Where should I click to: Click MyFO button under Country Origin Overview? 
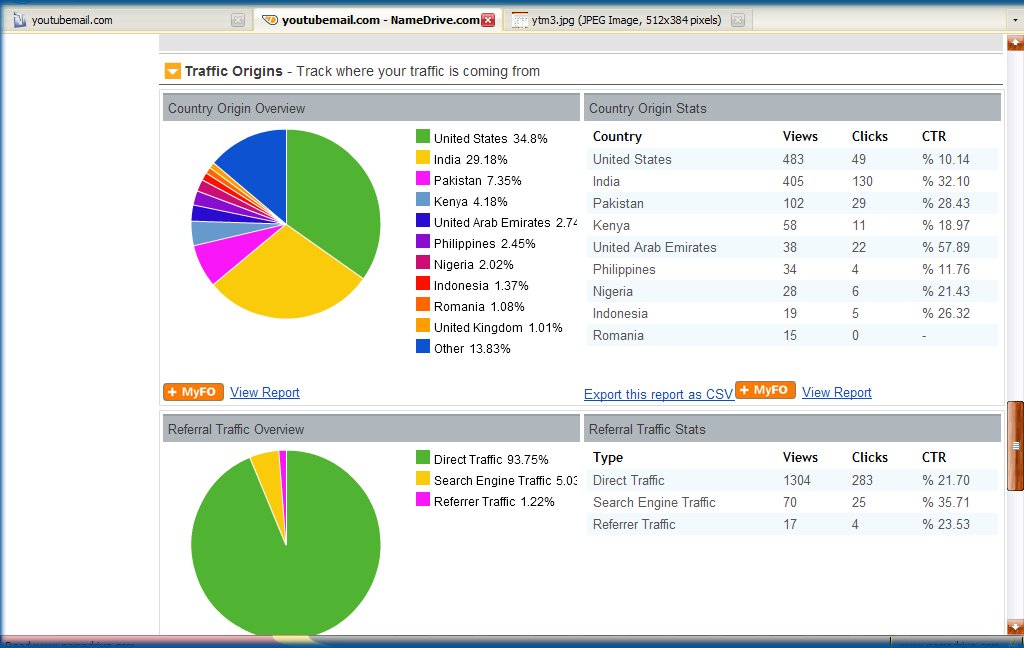[191, 392]
